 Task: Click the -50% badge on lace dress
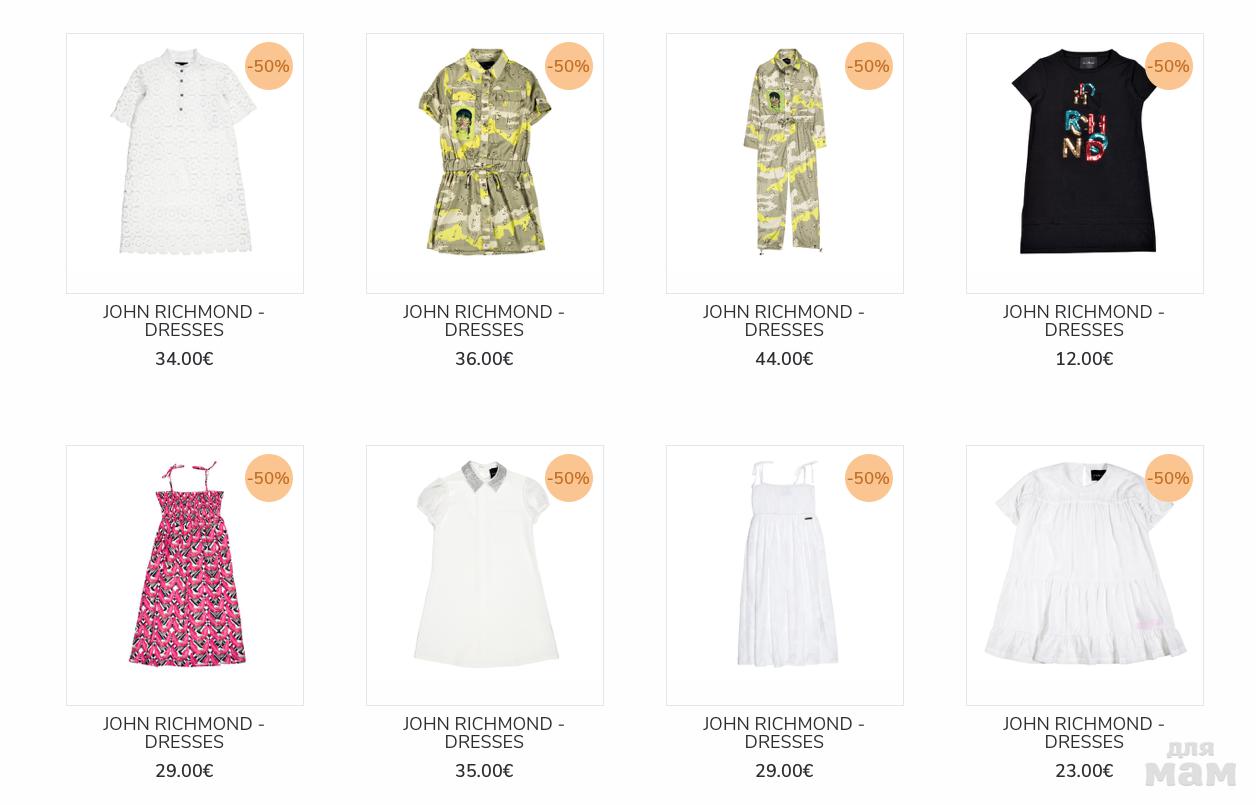[269, 66]
